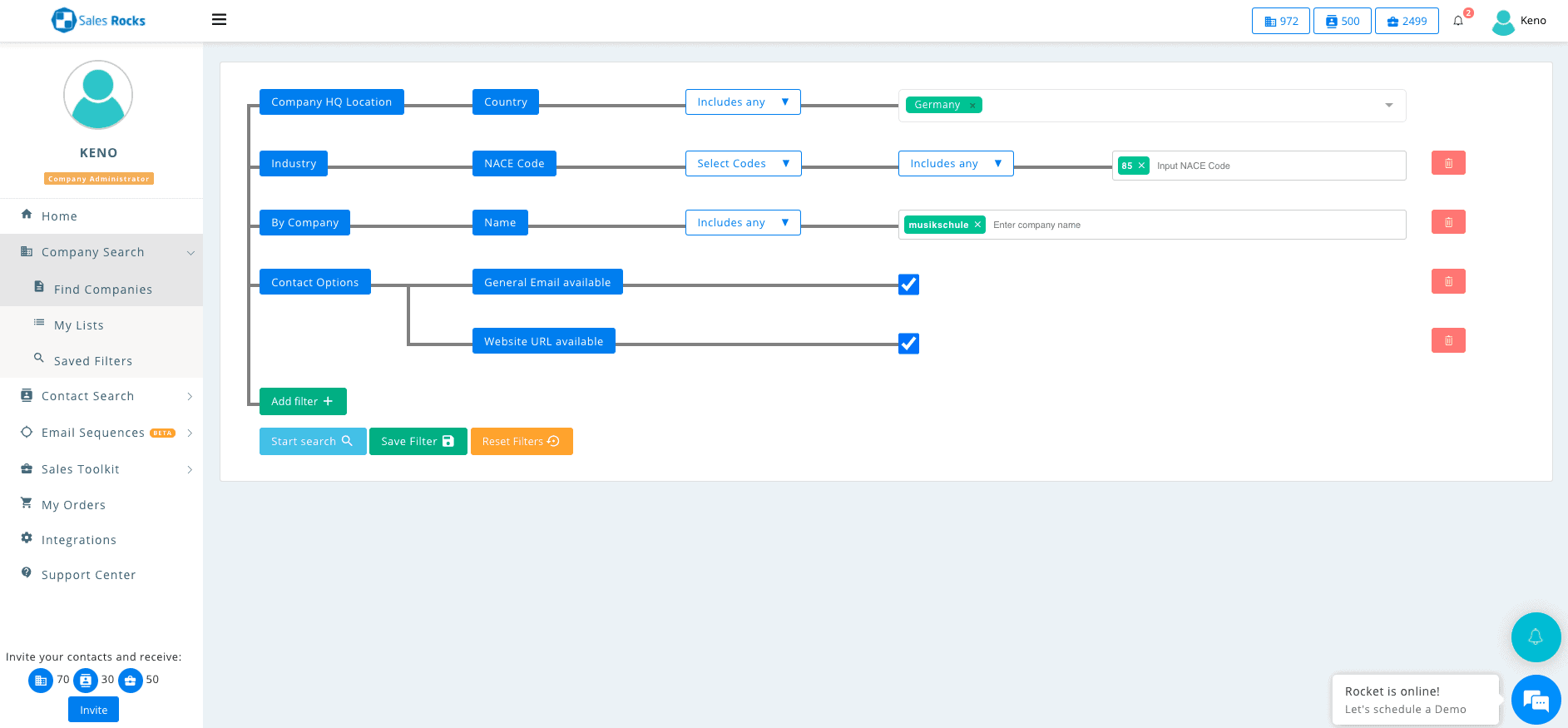Remove the musikschule company tag
The image size is (1568, 728).
[x=978, y=225]
